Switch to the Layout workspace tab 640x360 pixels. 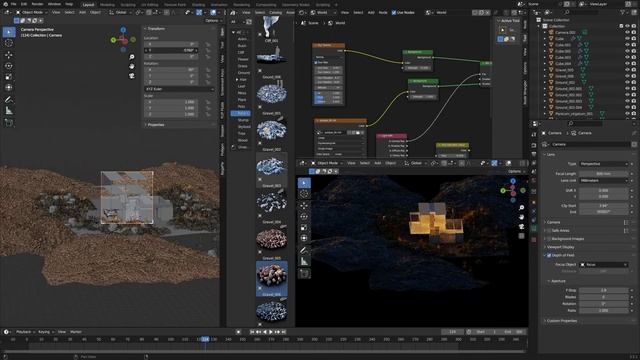tap(88, 4)
